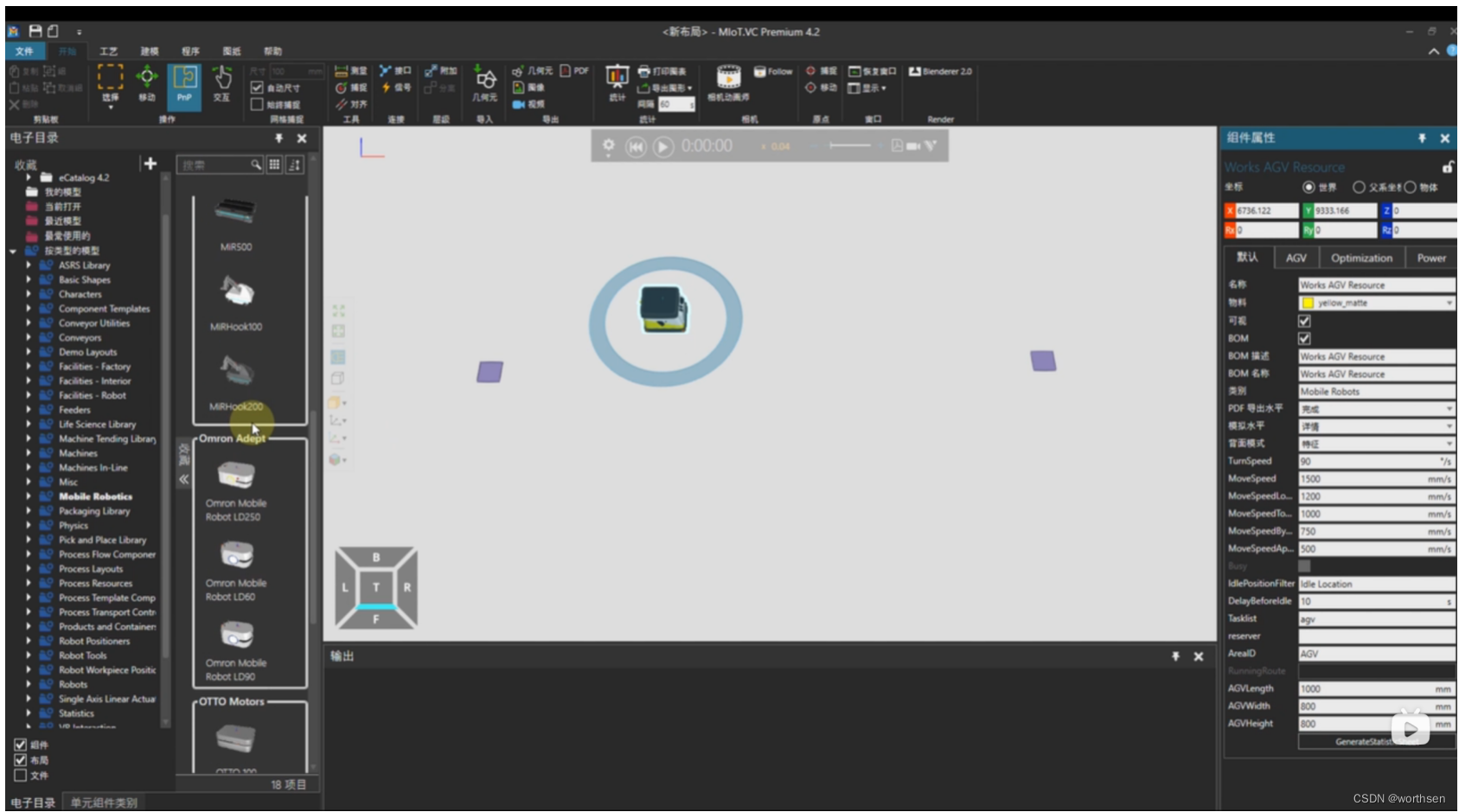
Task: Click the camera record icon in simulation bar
Action: (913, 146)
